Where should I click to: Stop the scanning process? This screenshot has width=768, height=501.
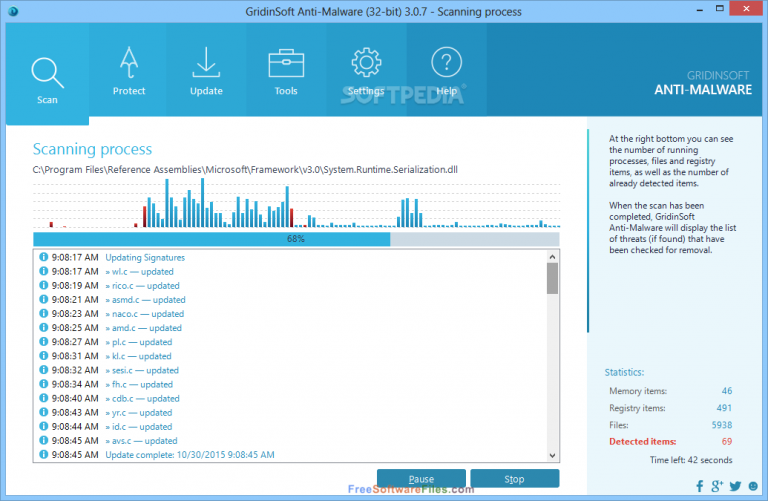coord(514,478)
